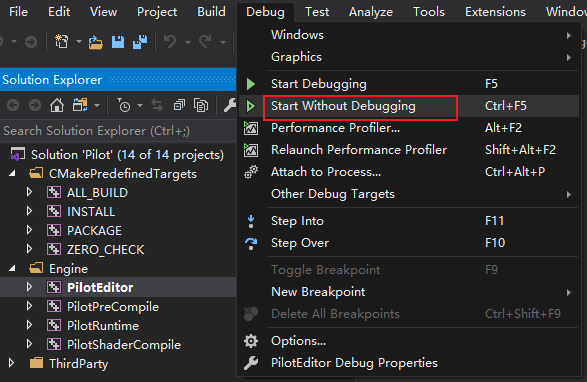Image resolution: width=587 pixels, height=382 pixels.
Task: Choose Relaunch Performance Profiler
Action: [x=408, y=150]
